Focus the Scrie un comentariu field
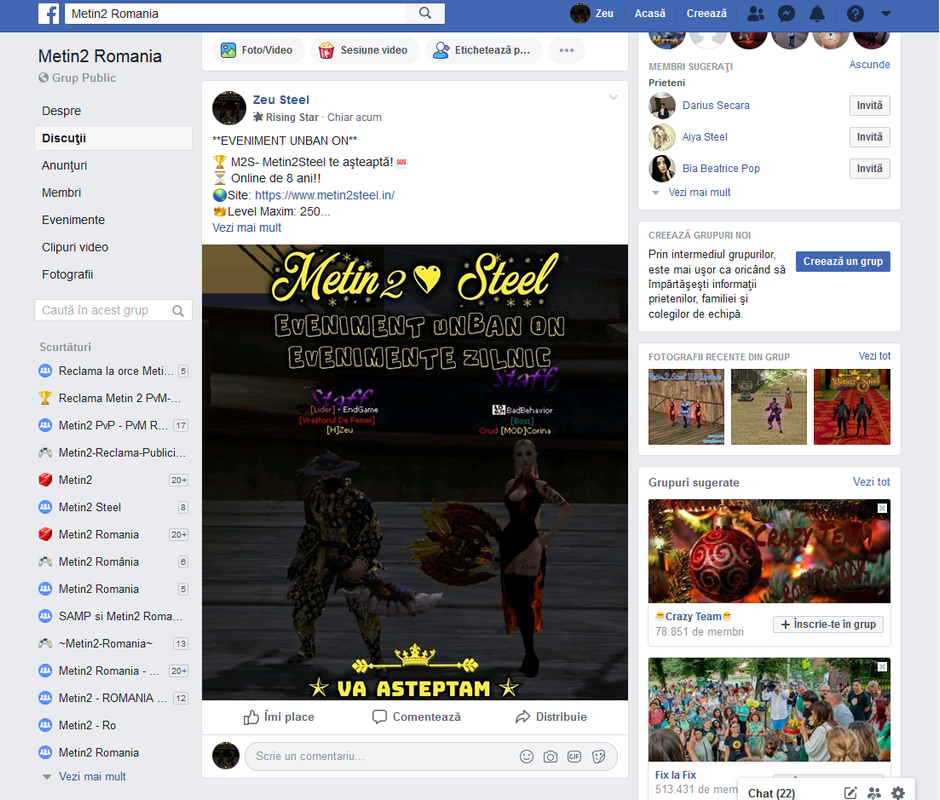The image size is (940, 800). (384, 757)
